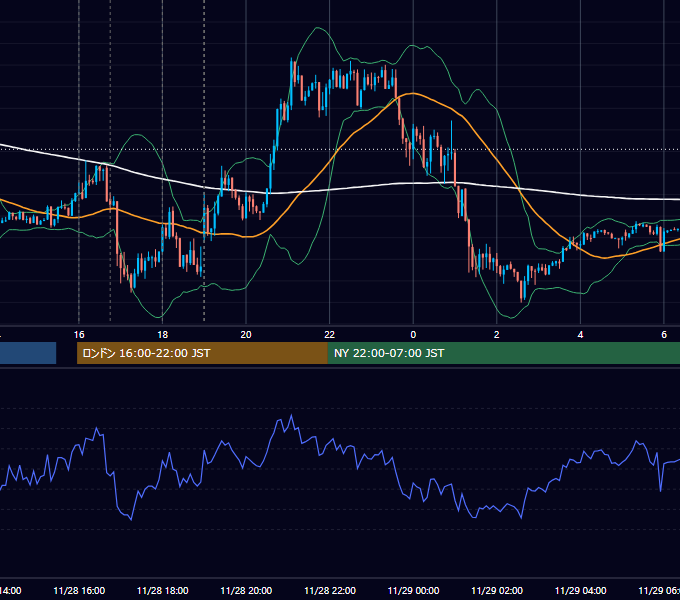This screenshot has height=600, width=680.
Task: Click hour label 20 under price chart
Action: pos(246,335)
